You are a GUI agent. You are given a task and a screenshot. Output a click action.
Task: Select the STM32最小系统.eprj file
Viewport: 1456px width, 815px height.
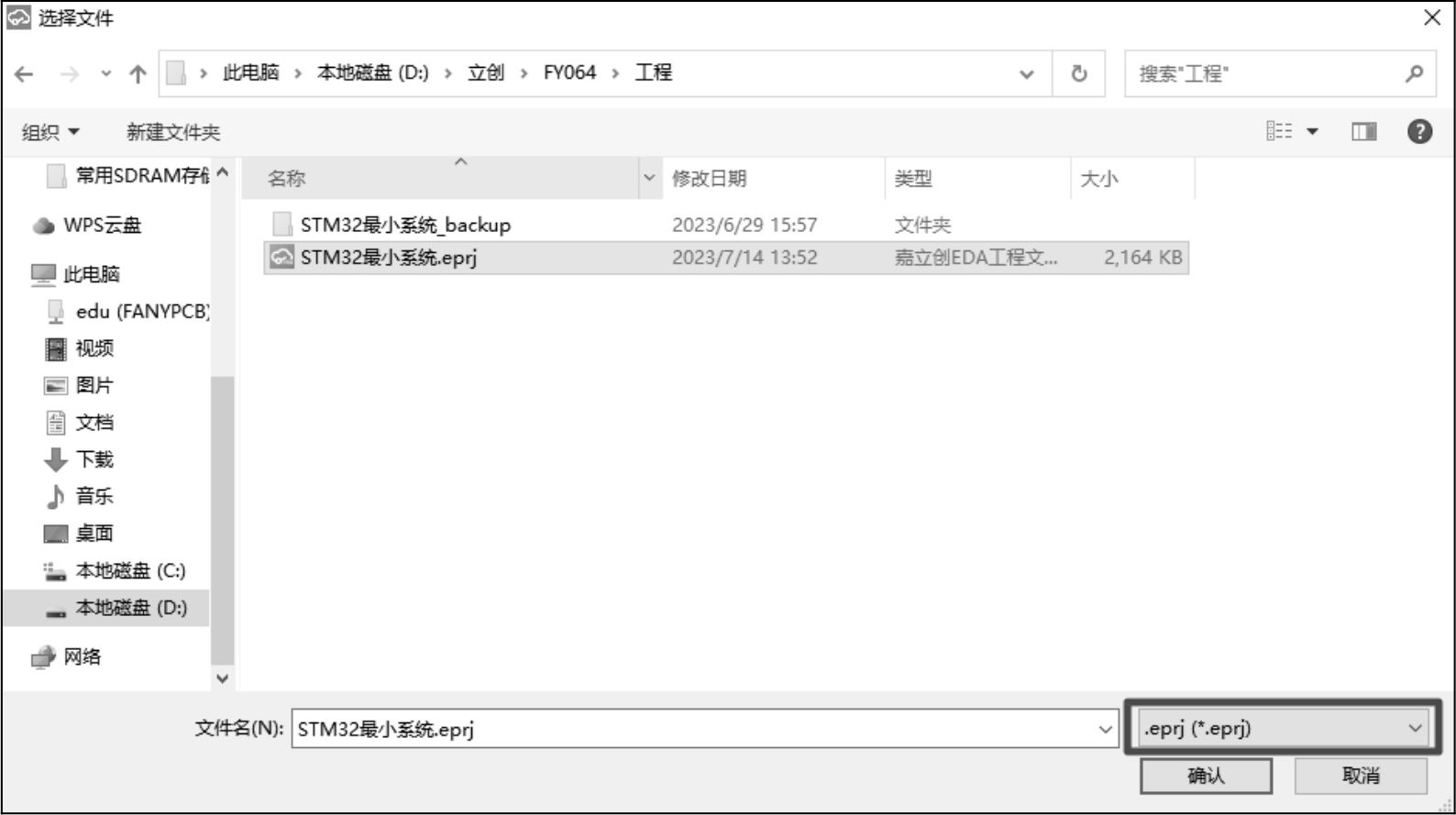coord(389,258)
